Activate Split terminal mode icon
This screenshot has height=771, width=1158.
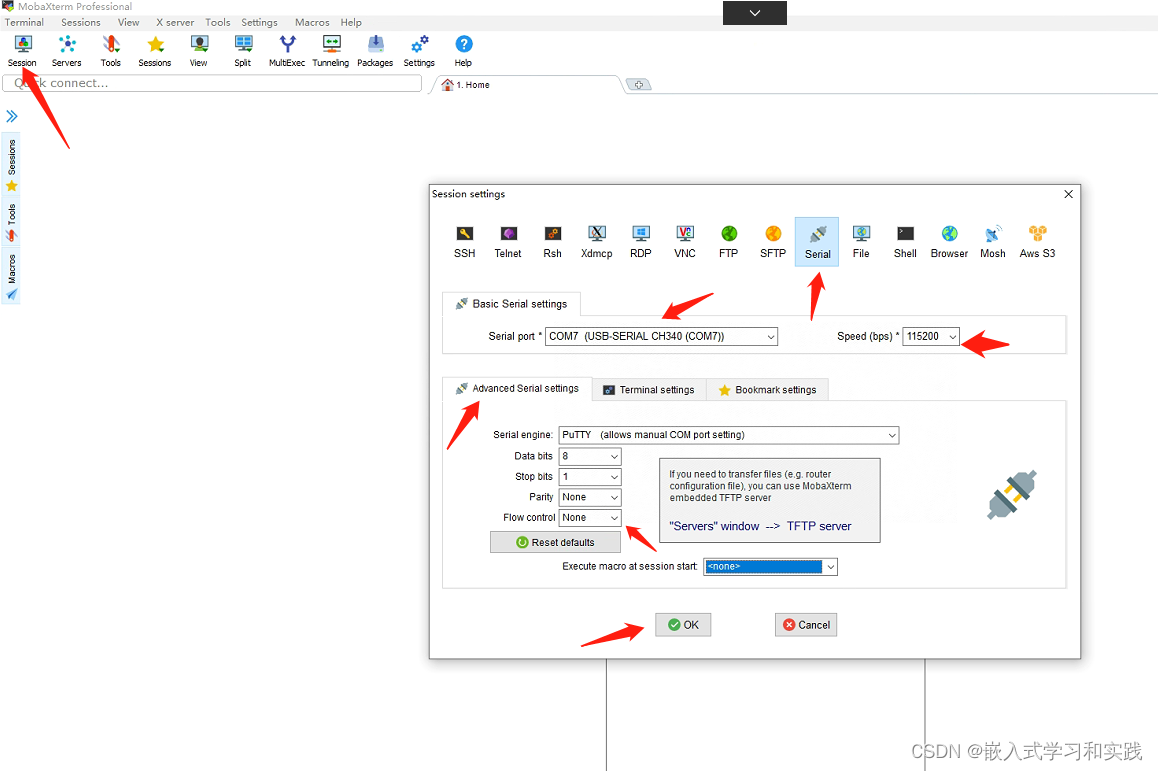point(243,51)
